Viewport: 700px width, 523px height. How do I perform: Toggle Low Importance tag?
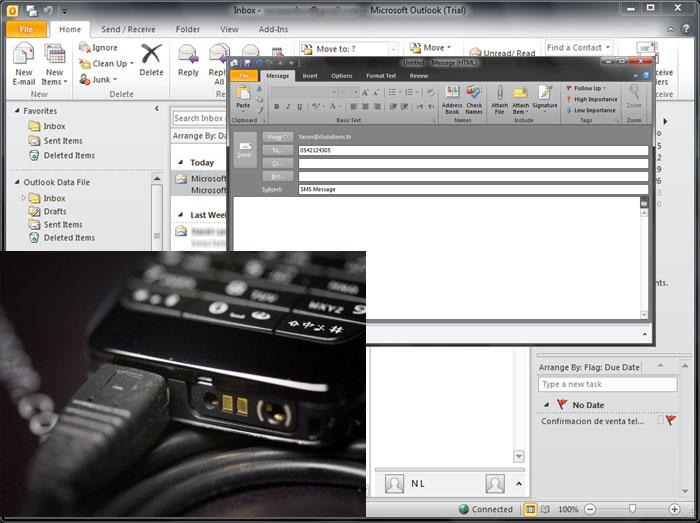(x=591, y=110)
